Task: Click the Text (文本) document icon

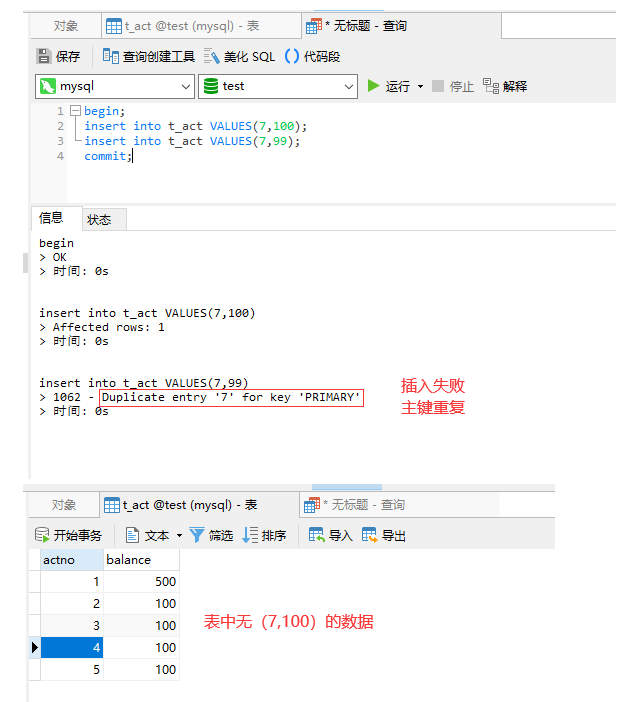Action: [132, 535]
